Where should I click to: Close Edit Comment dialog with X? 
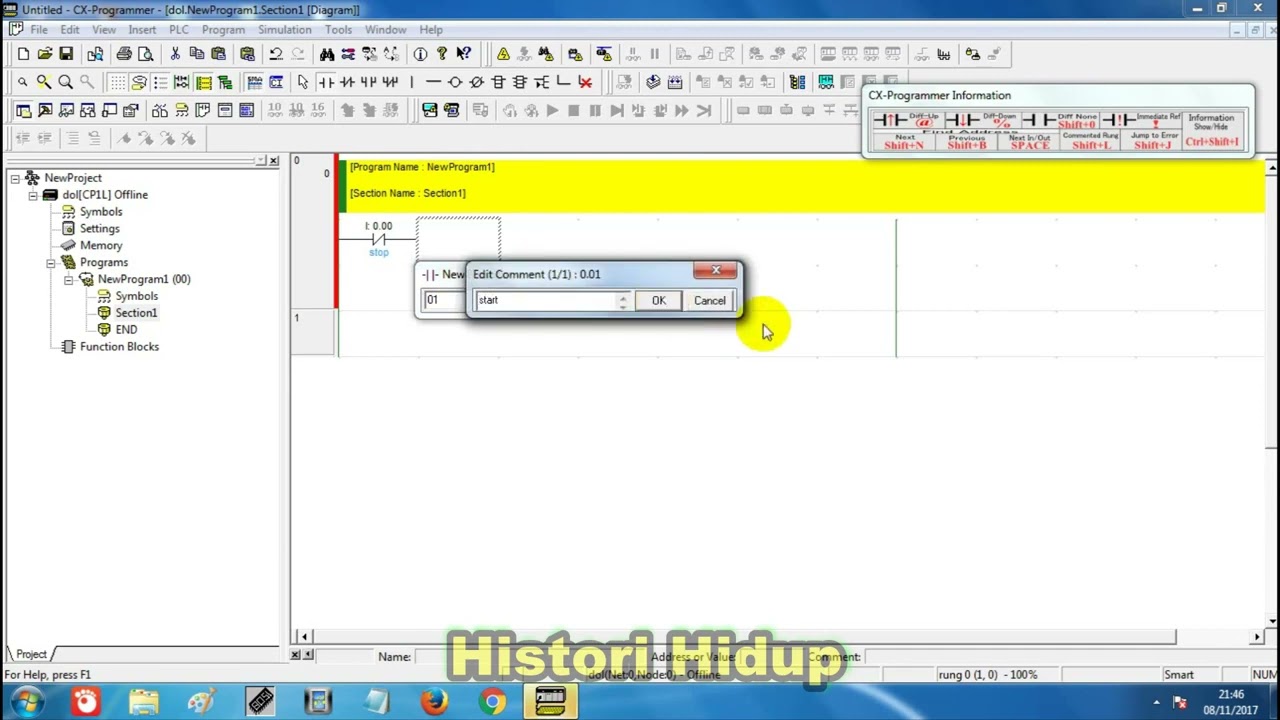tap(716, 271)
